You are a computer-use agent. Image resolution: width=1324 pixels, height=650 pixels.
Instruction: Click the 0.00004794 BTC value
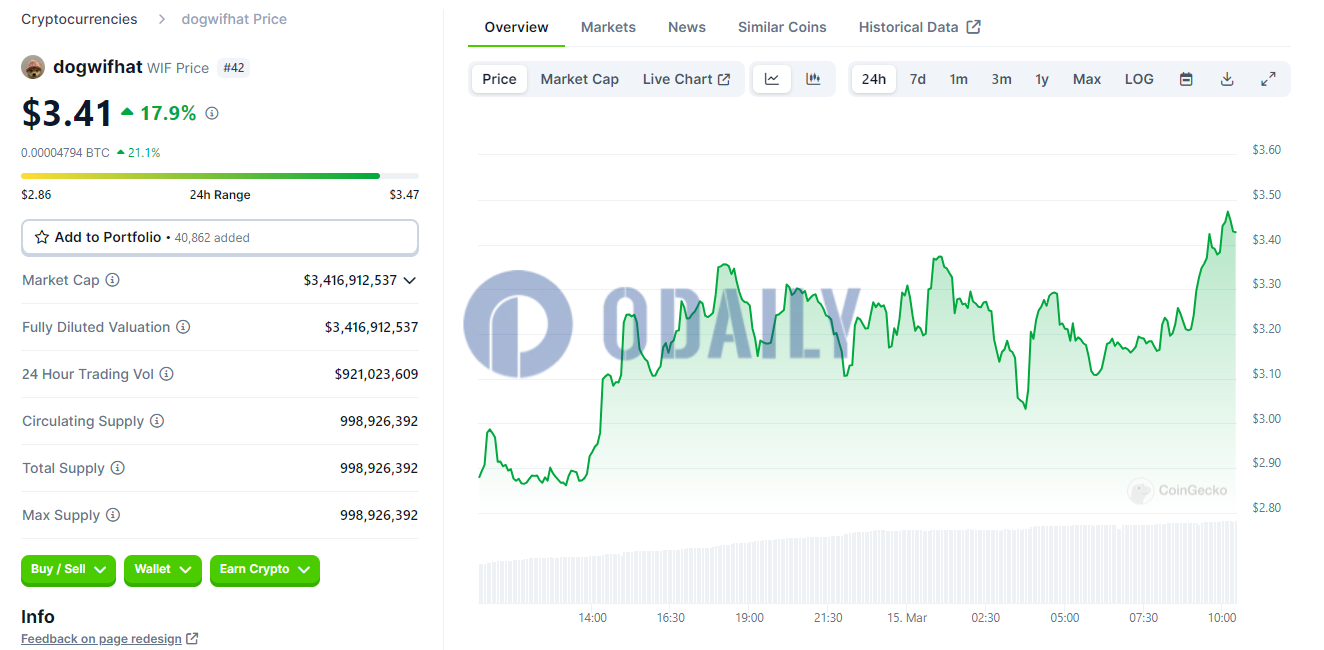65,153
